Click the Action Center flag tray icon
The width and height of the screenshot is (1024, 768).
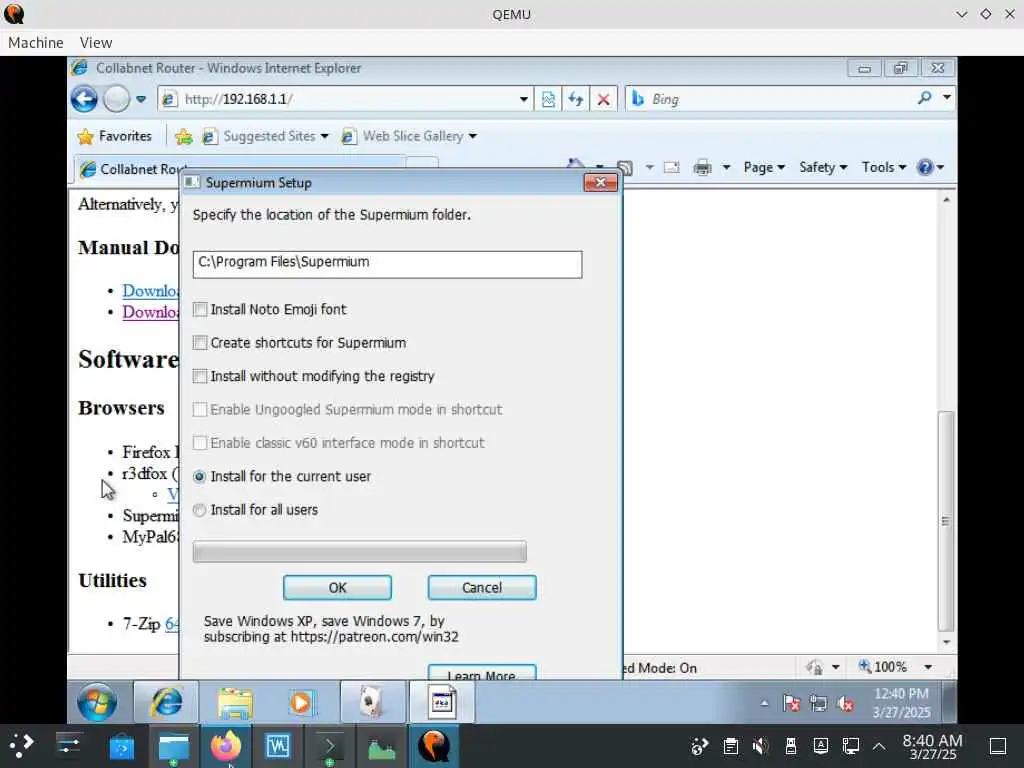[x=792, y=703]
